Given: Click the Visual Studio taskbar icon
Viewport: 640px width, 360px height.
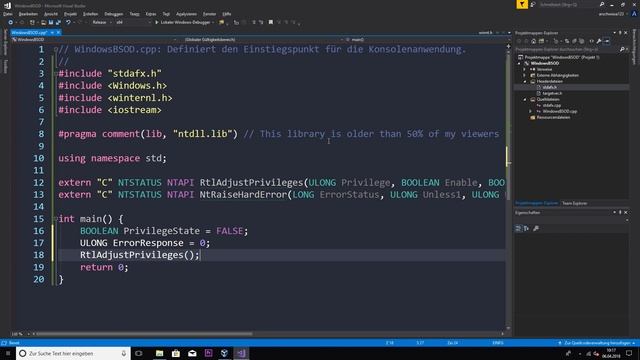Looking at the screenshot, I should (241, 353).
